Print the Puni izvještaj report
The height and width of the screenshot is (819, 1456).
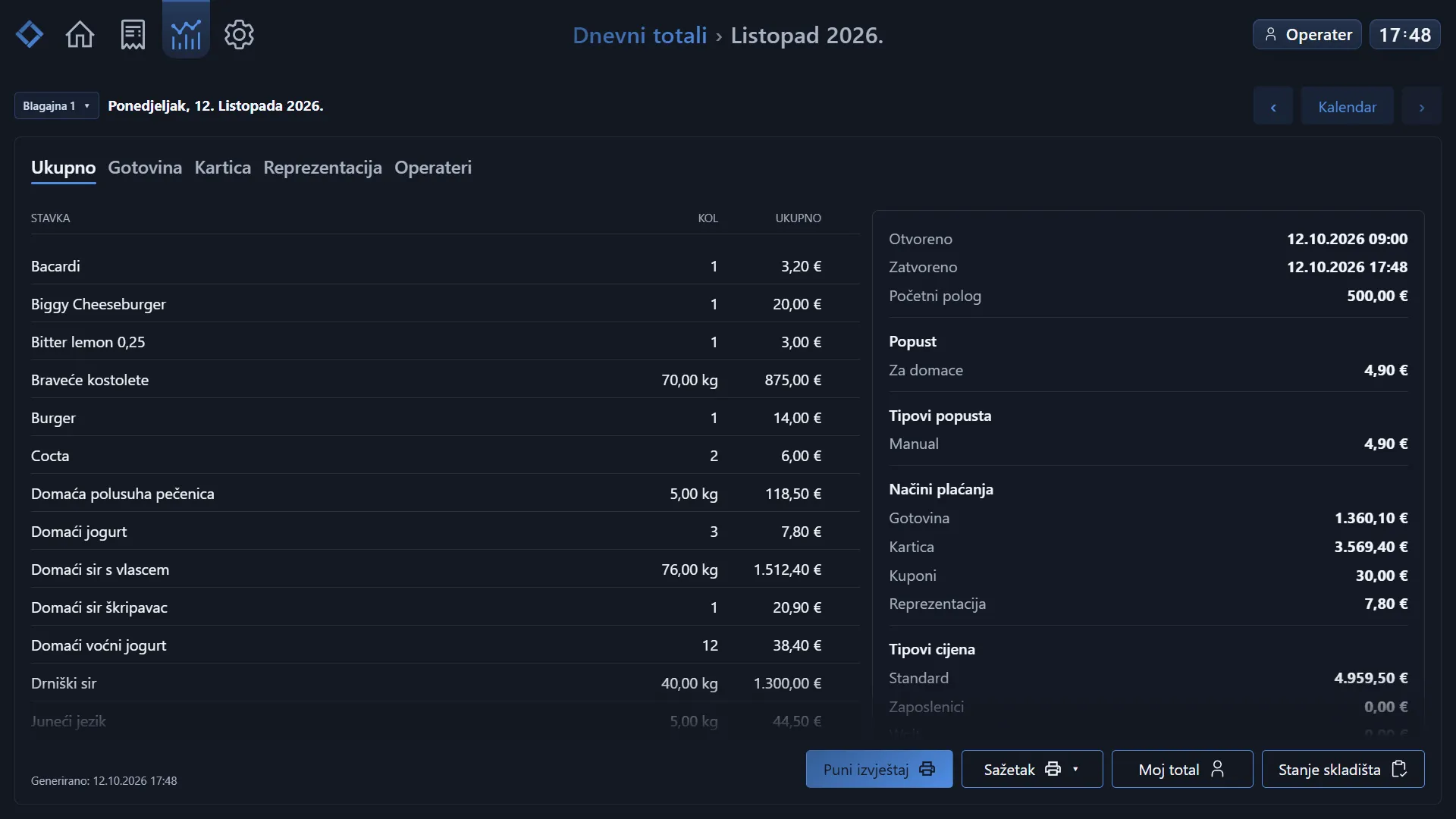pos(879,769)
